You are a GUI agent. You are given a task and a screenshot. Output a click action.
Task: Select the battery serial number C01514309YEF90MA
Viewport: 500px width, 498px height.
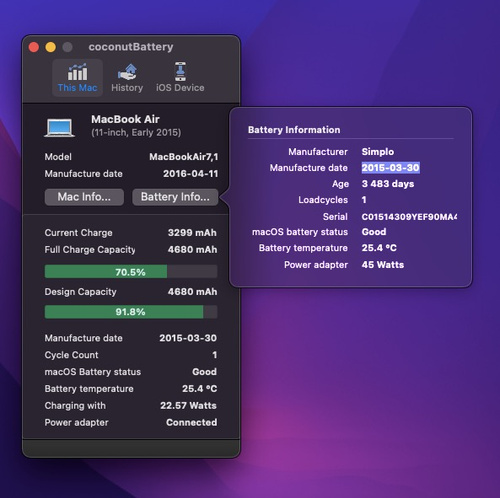tap(409, 217)
